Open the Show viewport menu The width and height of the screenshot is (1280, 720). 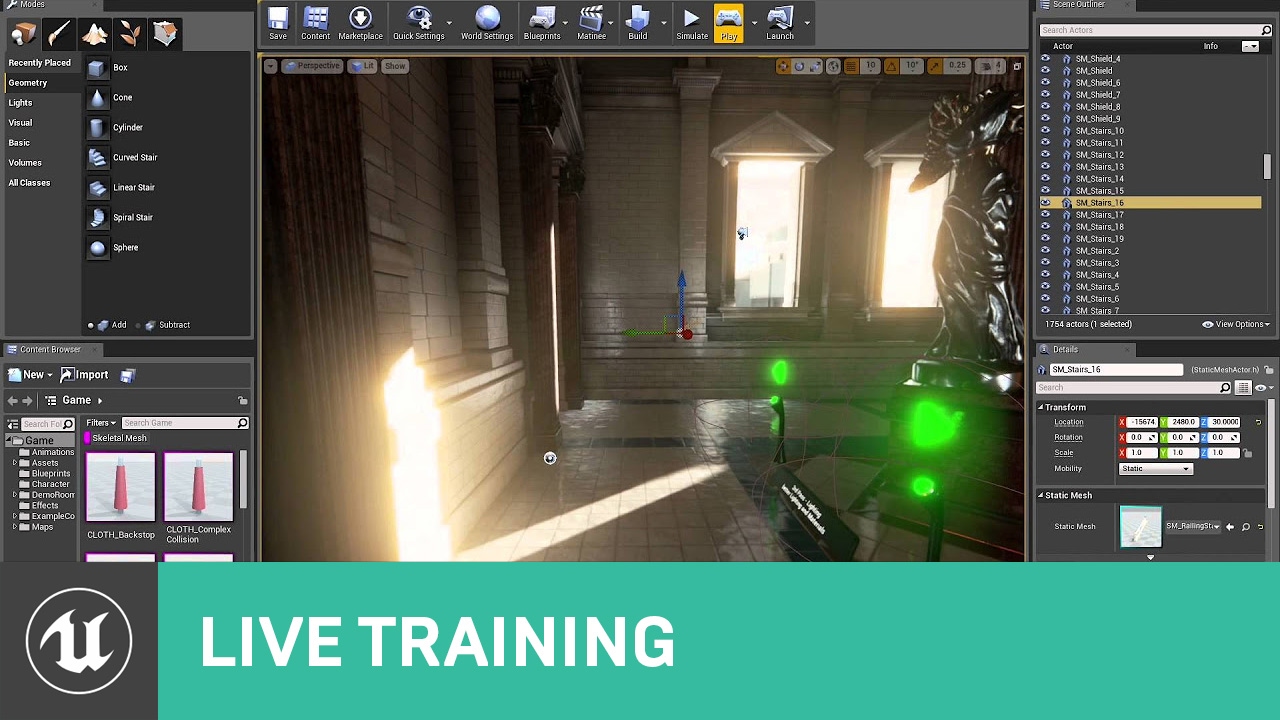(x=395, y=66)
